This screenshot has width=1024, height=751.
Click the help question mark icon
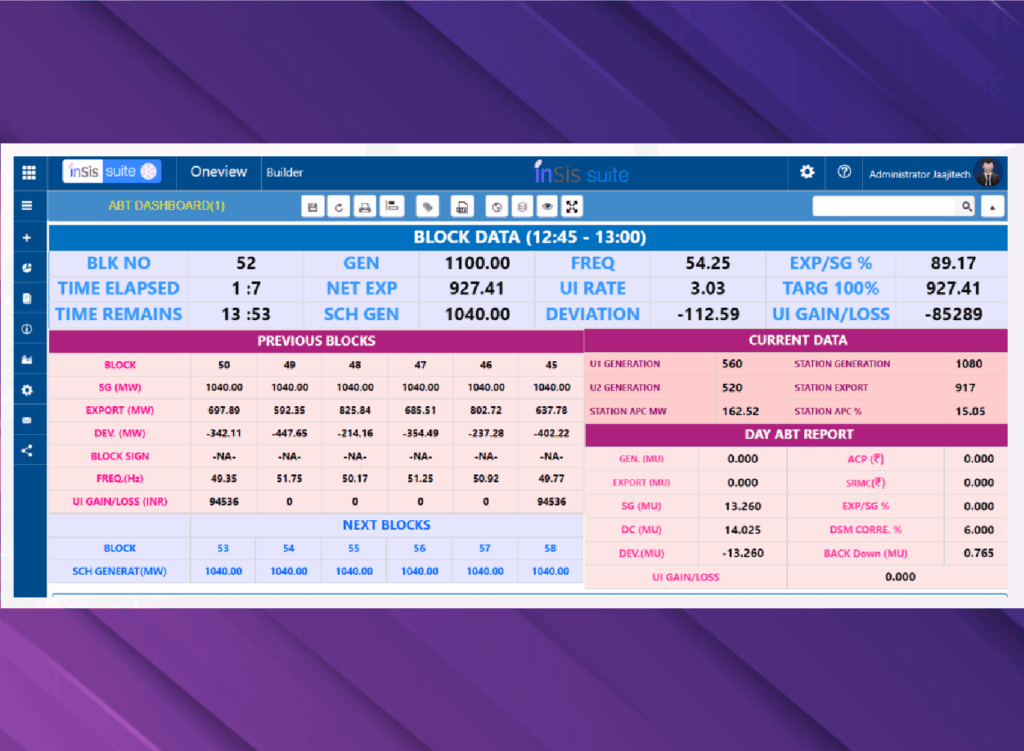[844, 172]
